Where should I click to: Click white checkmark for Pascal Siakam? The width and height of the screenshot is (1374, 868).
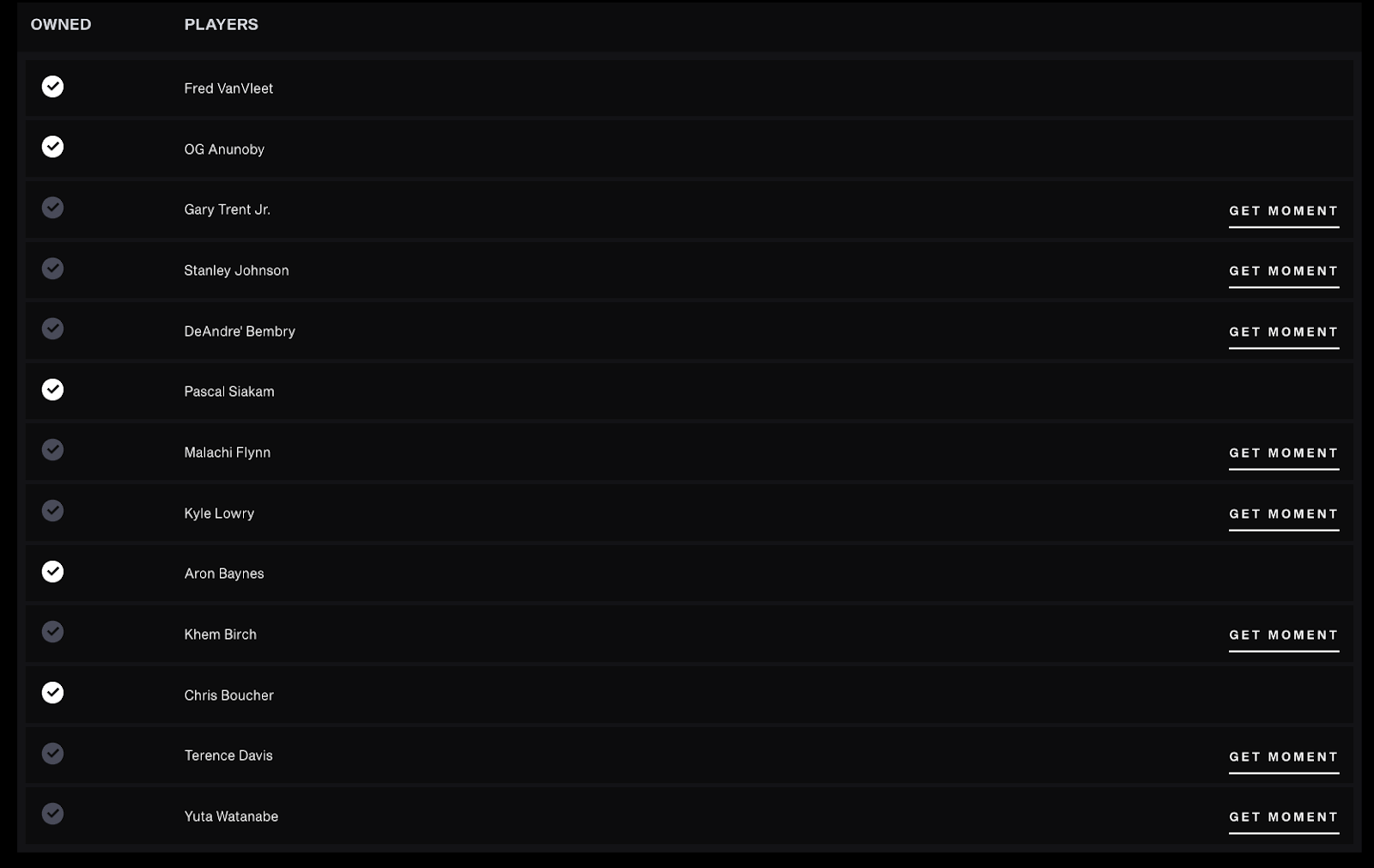coord(52,390)
